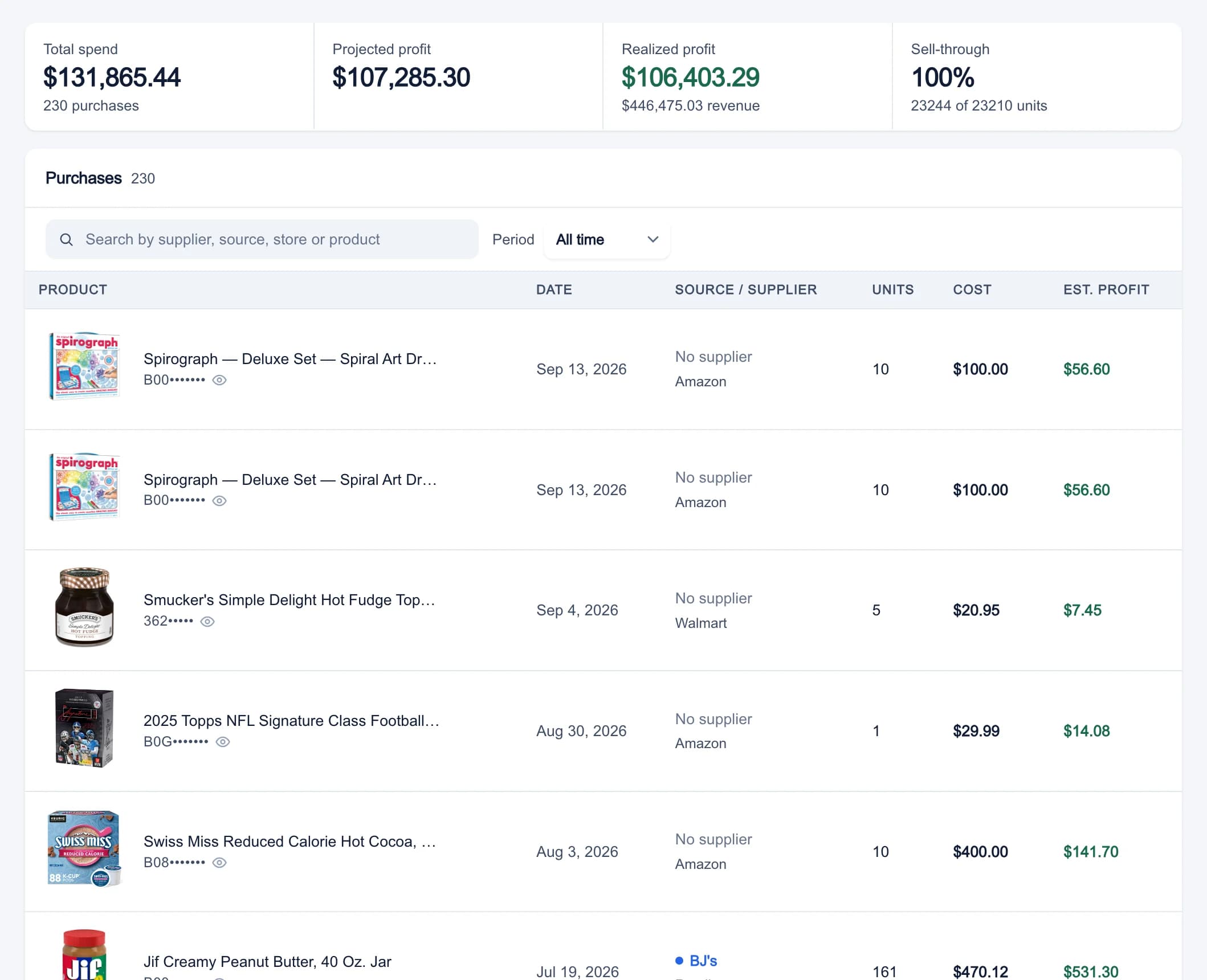Sort by the PRODUCT column header

(72, 289)
